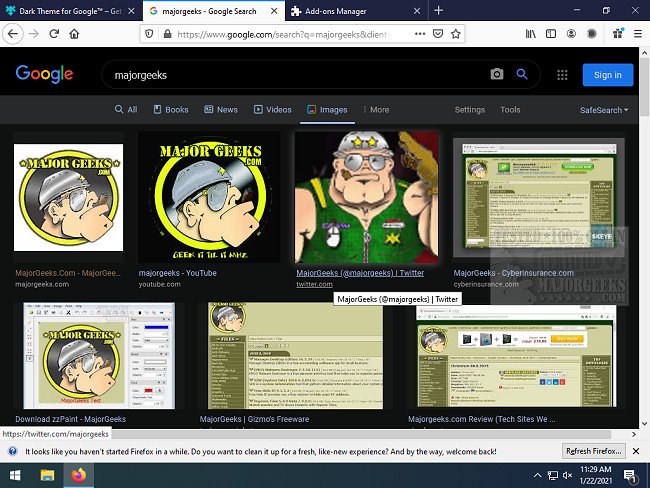Dismiss the Firefox refresh notification bar

point(636,451)
